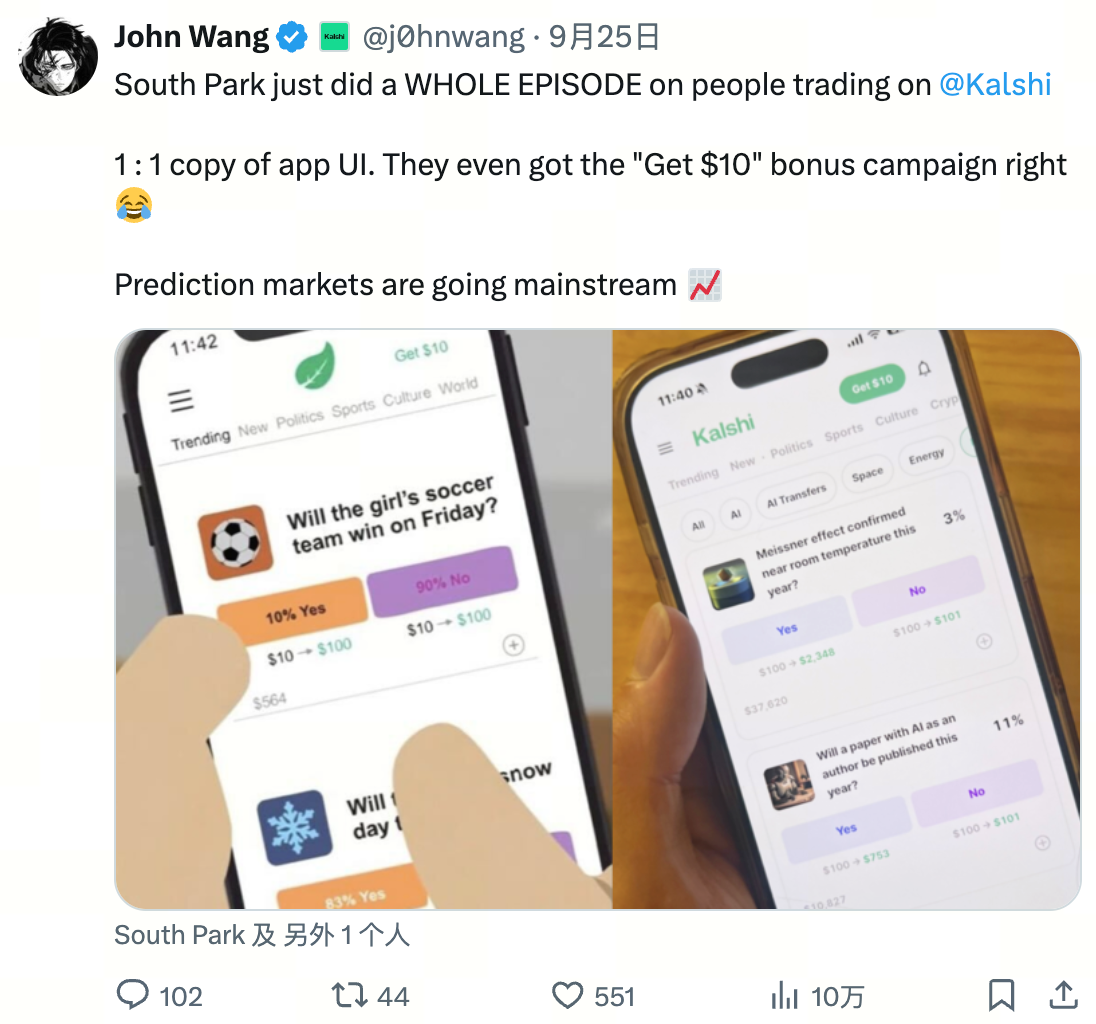The width and height of the screenshot is (1096, 1024).
Task: Open the @Kalshi mention link
Action: (x=995, y=85)
